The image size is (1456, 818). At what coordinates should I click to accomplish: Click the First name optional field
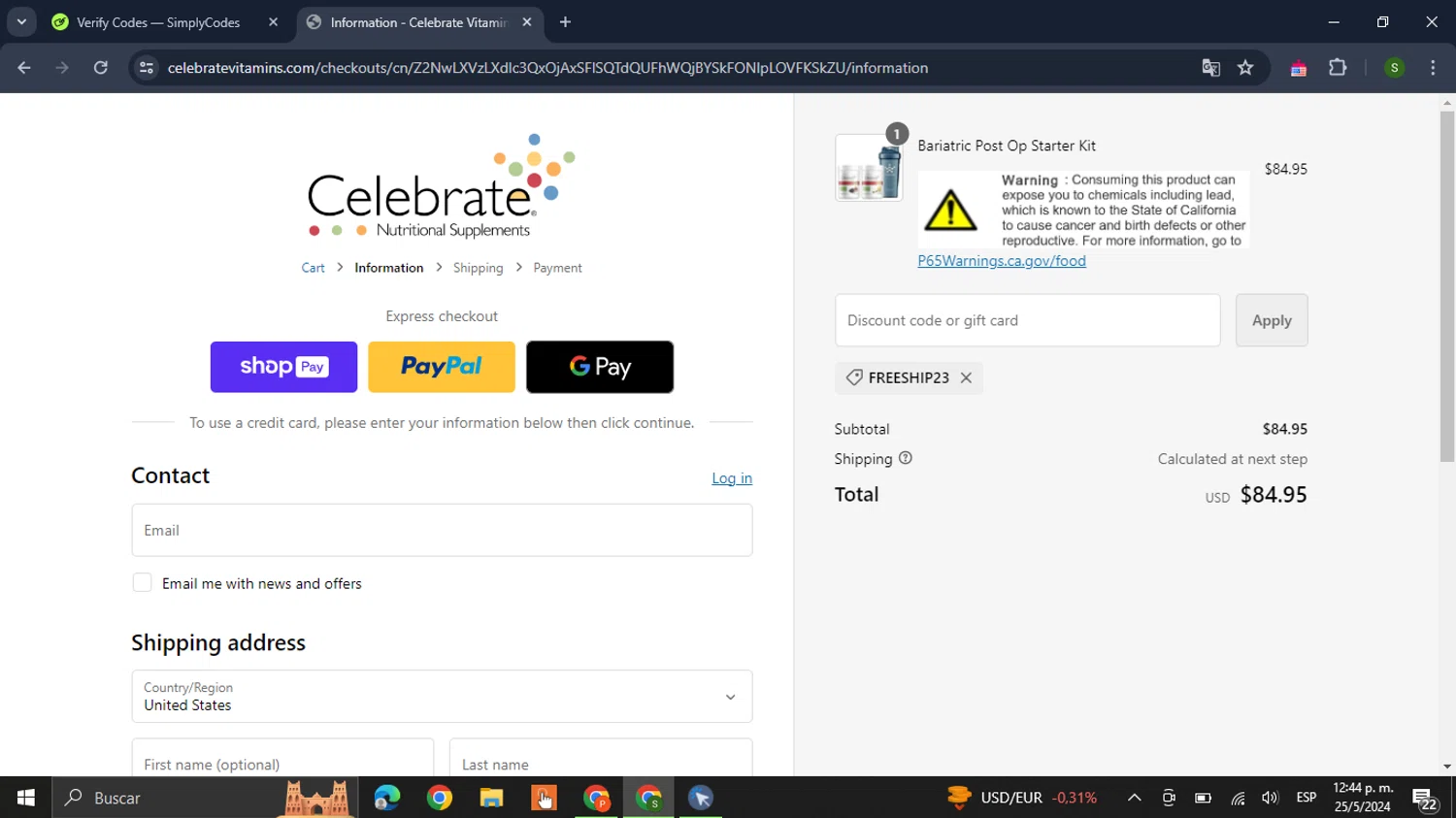(x=282, y=758)
